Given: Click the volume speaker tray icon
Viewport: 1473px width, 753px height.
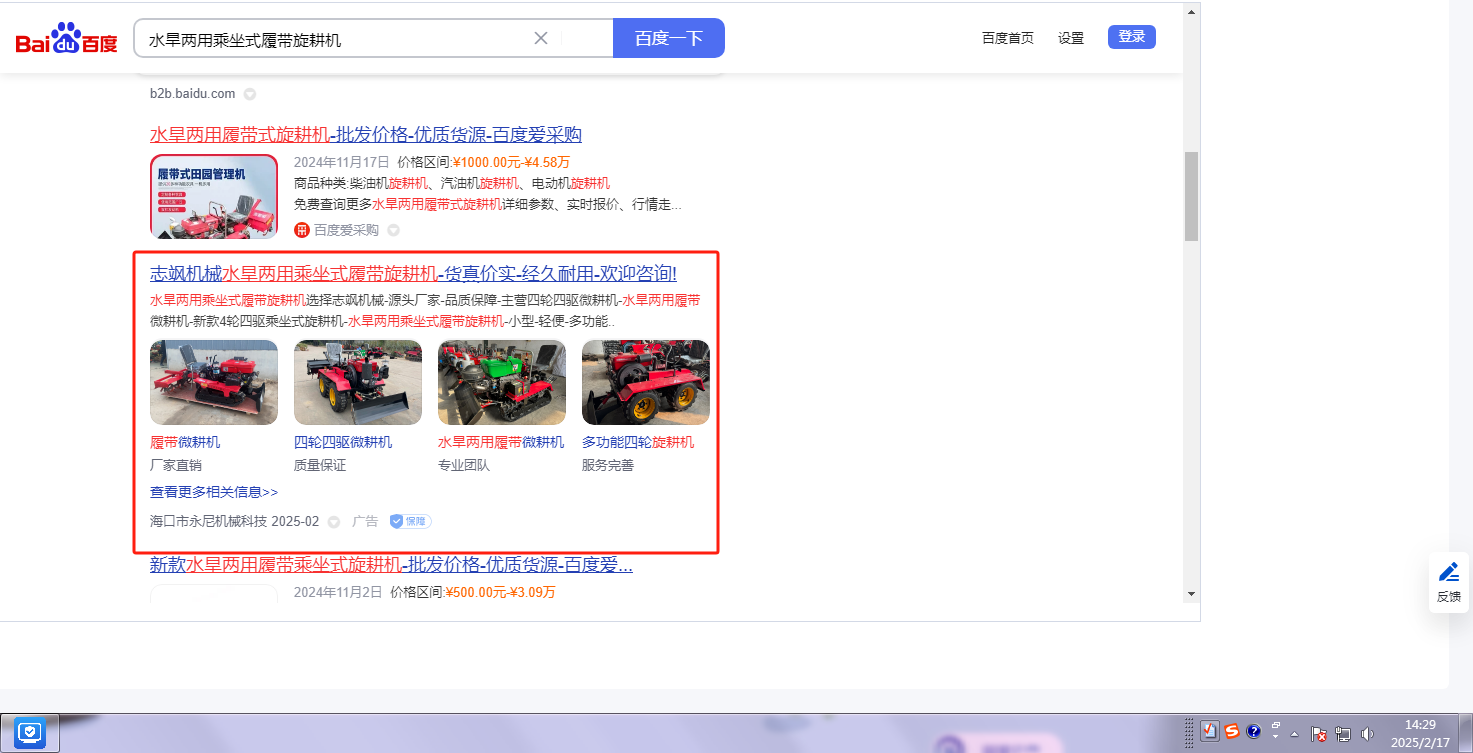Looking at the screenshot, I should (1367, 733).
